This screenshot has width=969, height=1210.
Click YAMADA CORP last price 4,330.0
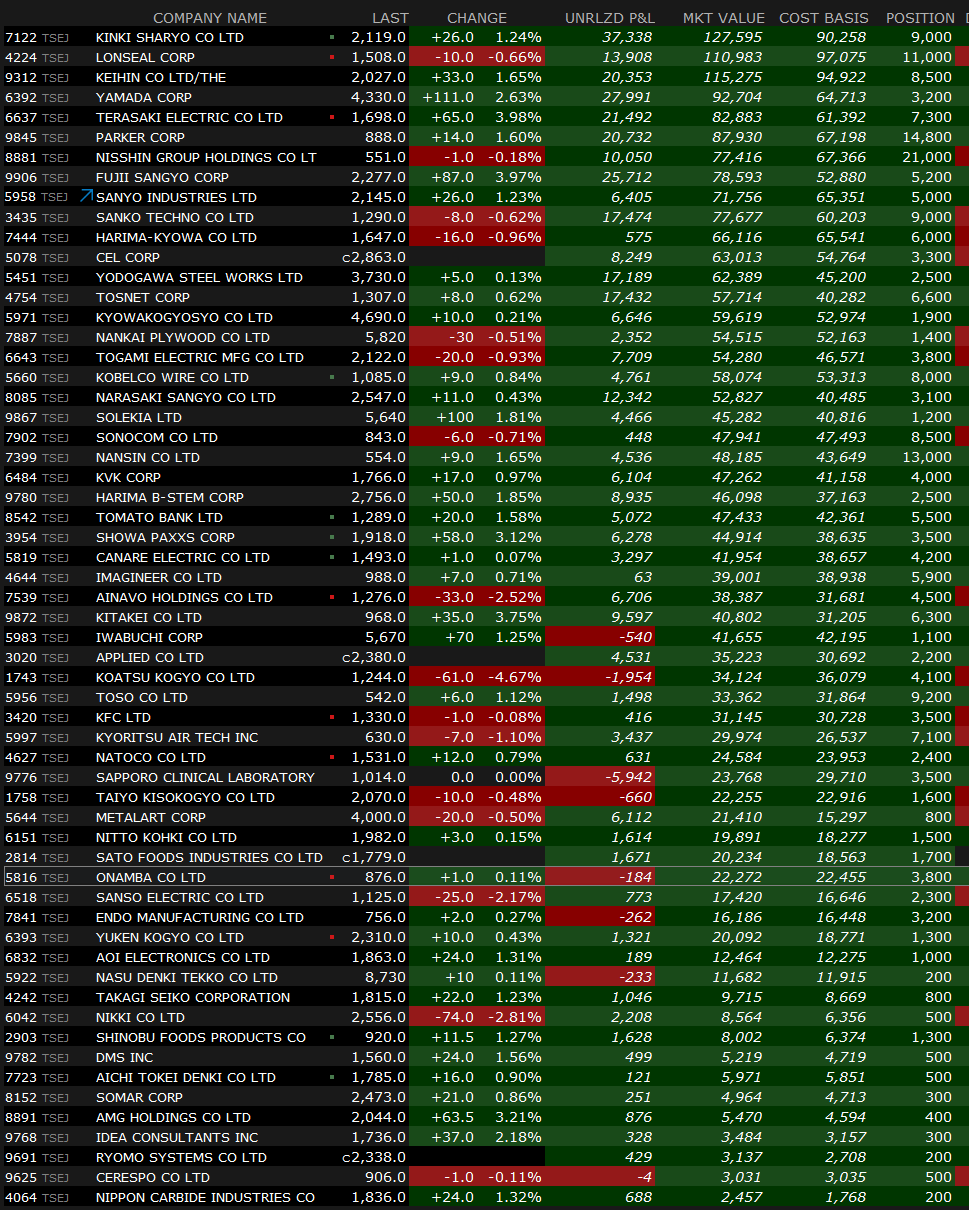point(378,97)
